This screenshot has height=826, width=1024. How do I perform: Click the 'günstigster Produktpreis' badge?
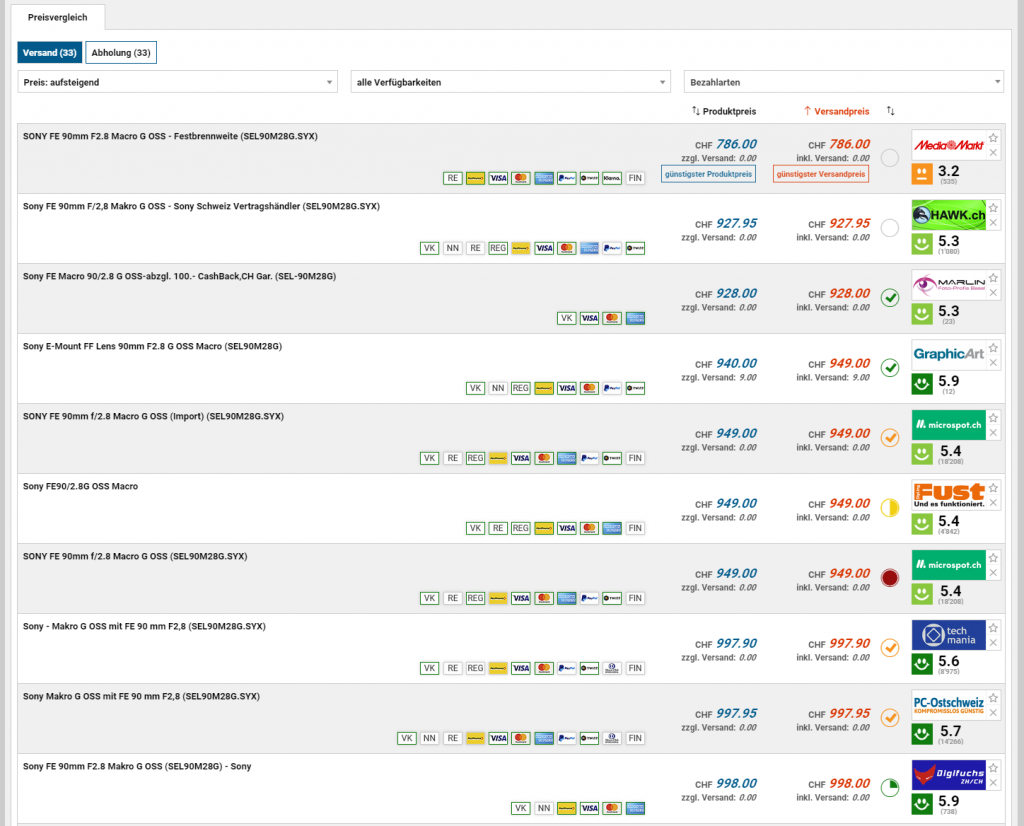tap(708, 175)
